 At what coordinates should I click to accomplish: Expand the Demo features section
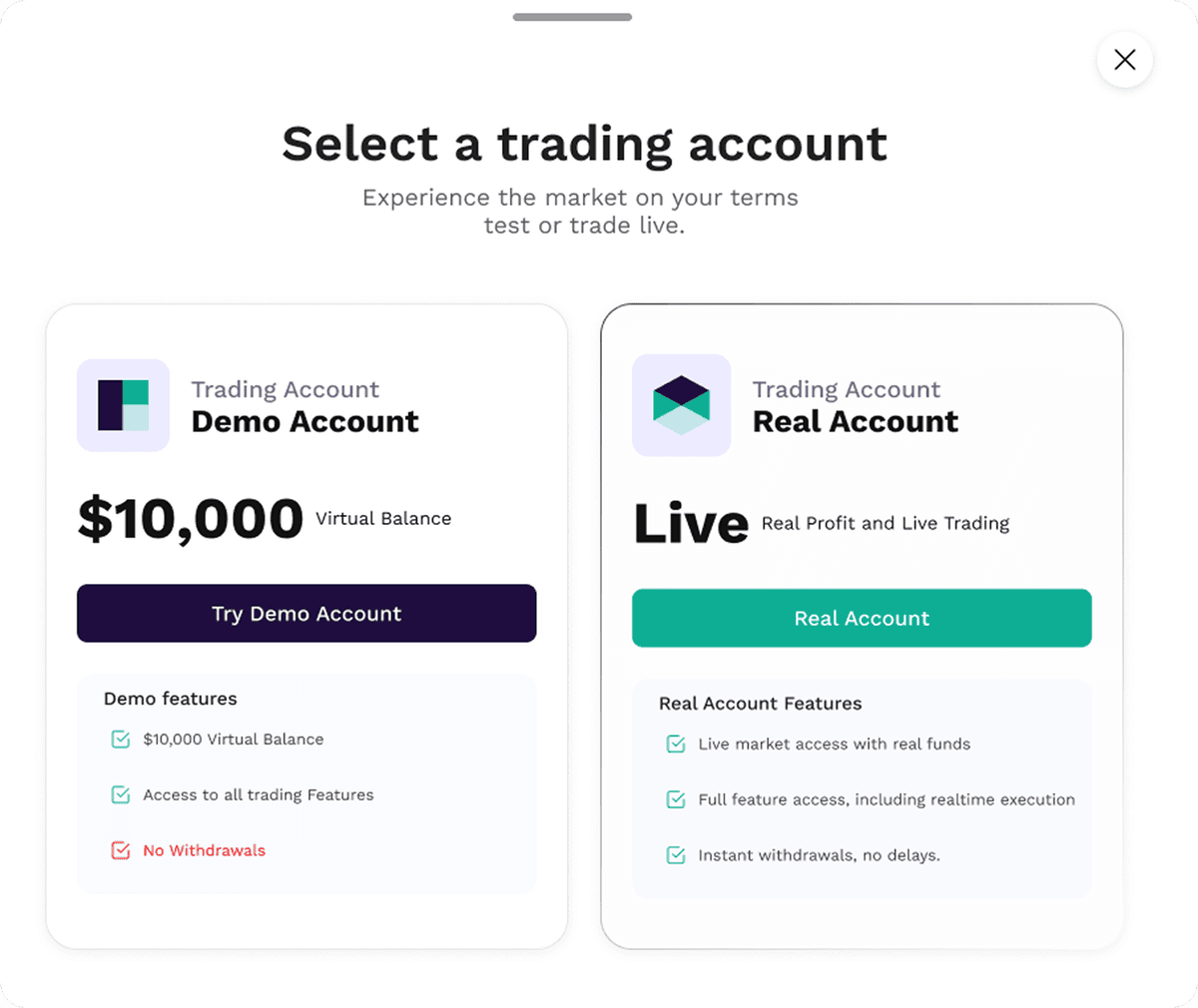coord(170,699)
